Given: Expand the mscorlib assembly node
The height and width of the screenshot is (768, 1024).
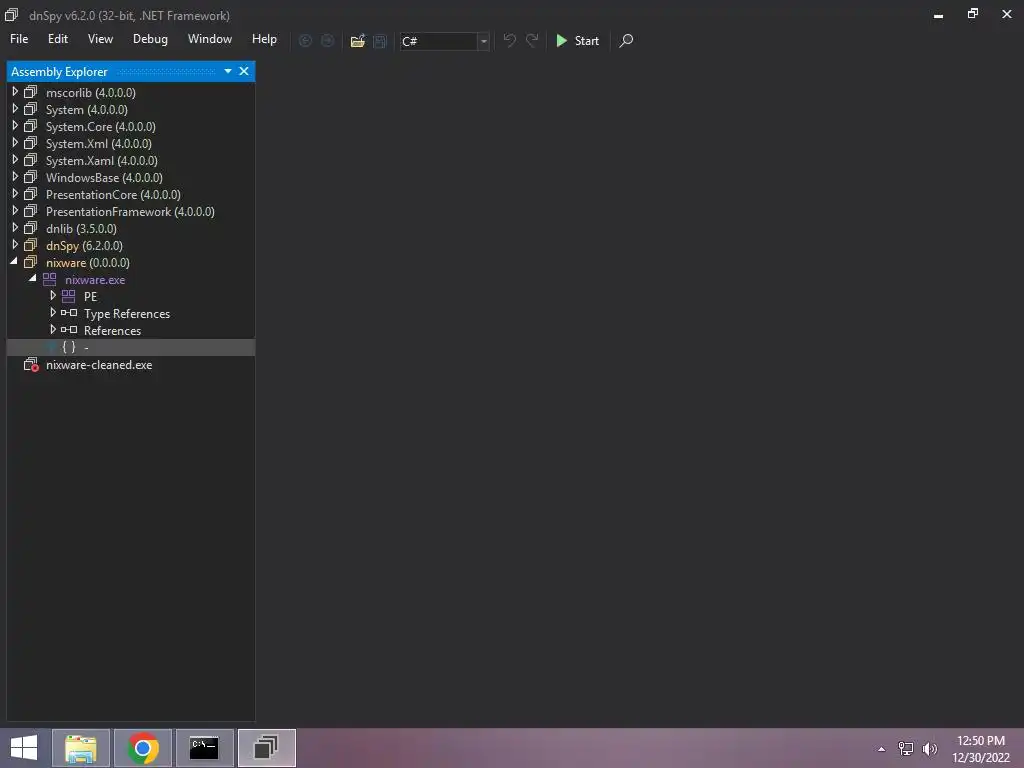Looking at the screenshot, I should [x=15, y=92].
